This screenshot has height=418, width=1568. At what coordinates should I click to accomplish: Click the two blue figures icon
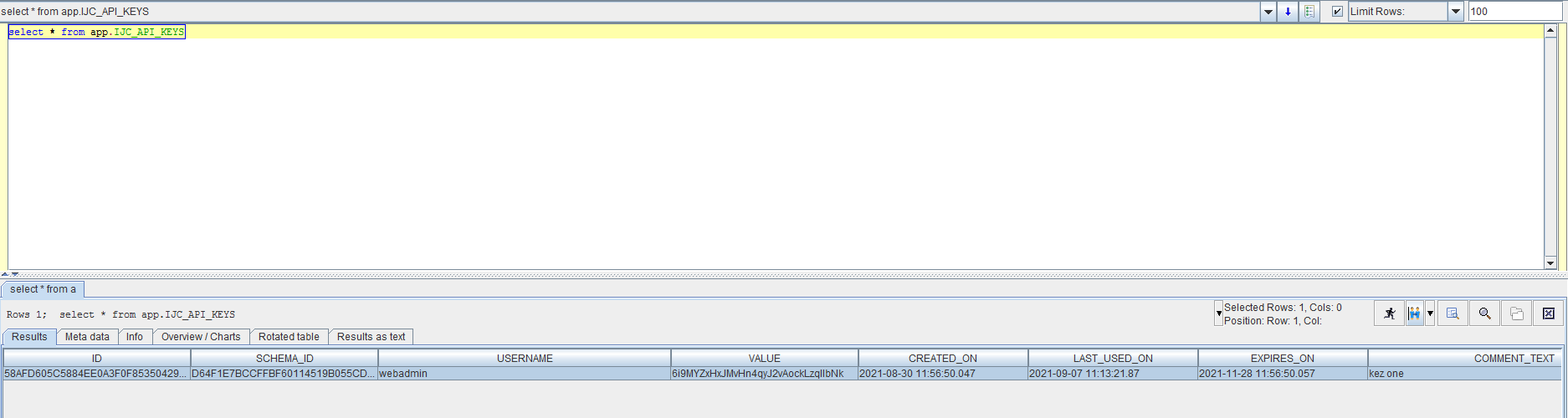[x=1414, y=313]
